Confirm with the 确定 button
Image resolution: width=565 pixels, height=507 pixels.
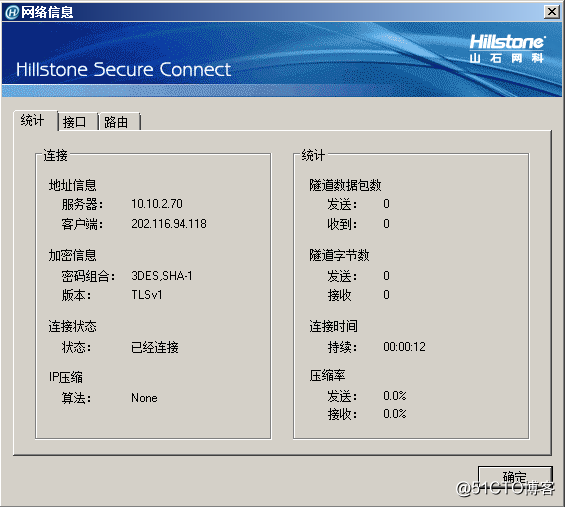(515, 477)
